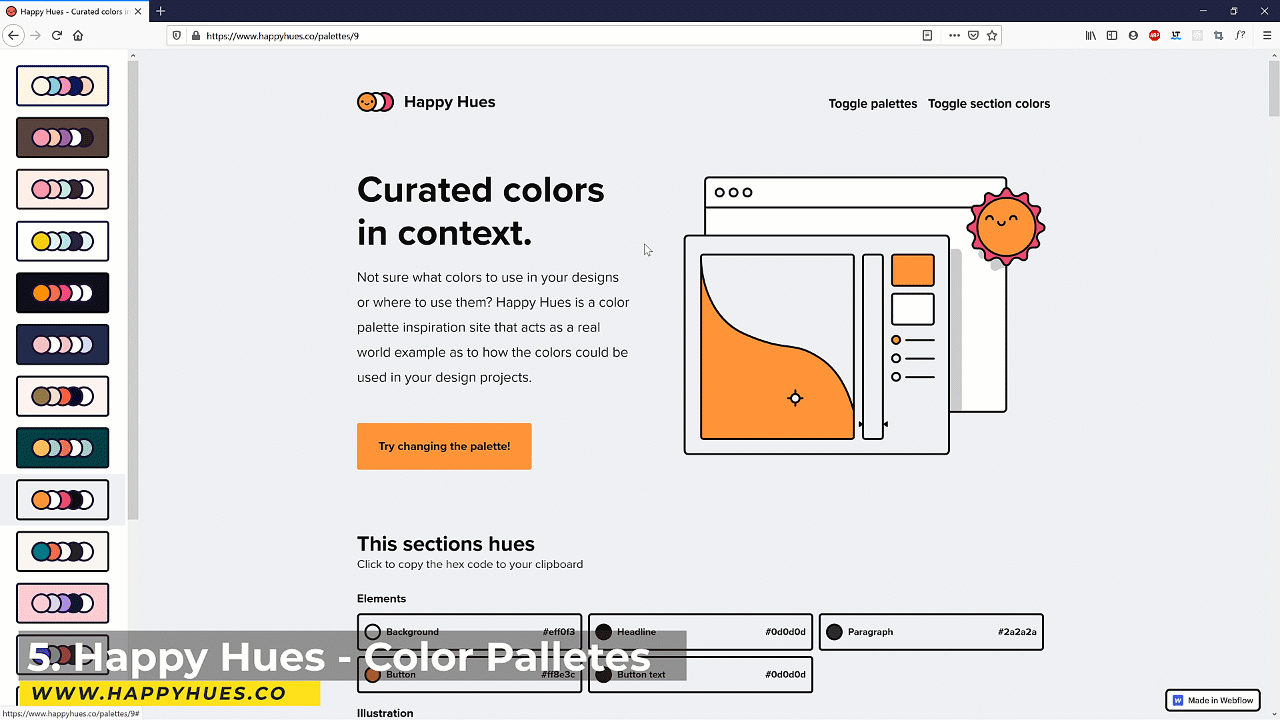Click the Try changing the palette! button

pos(444,446)
